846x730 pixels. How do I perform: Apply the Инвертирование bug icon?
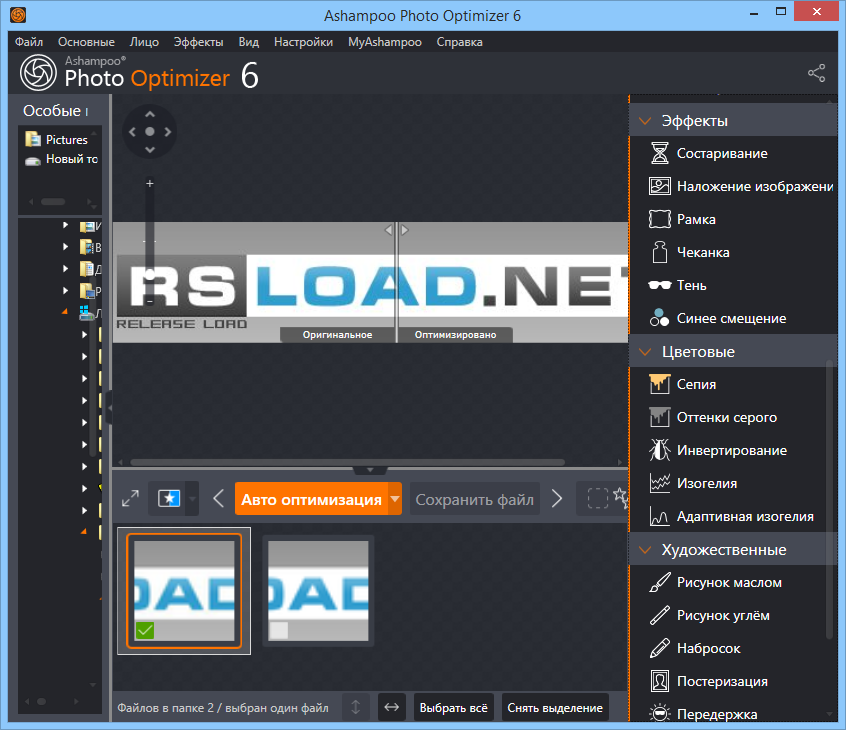pyautogui.click(x=659, y=450)
